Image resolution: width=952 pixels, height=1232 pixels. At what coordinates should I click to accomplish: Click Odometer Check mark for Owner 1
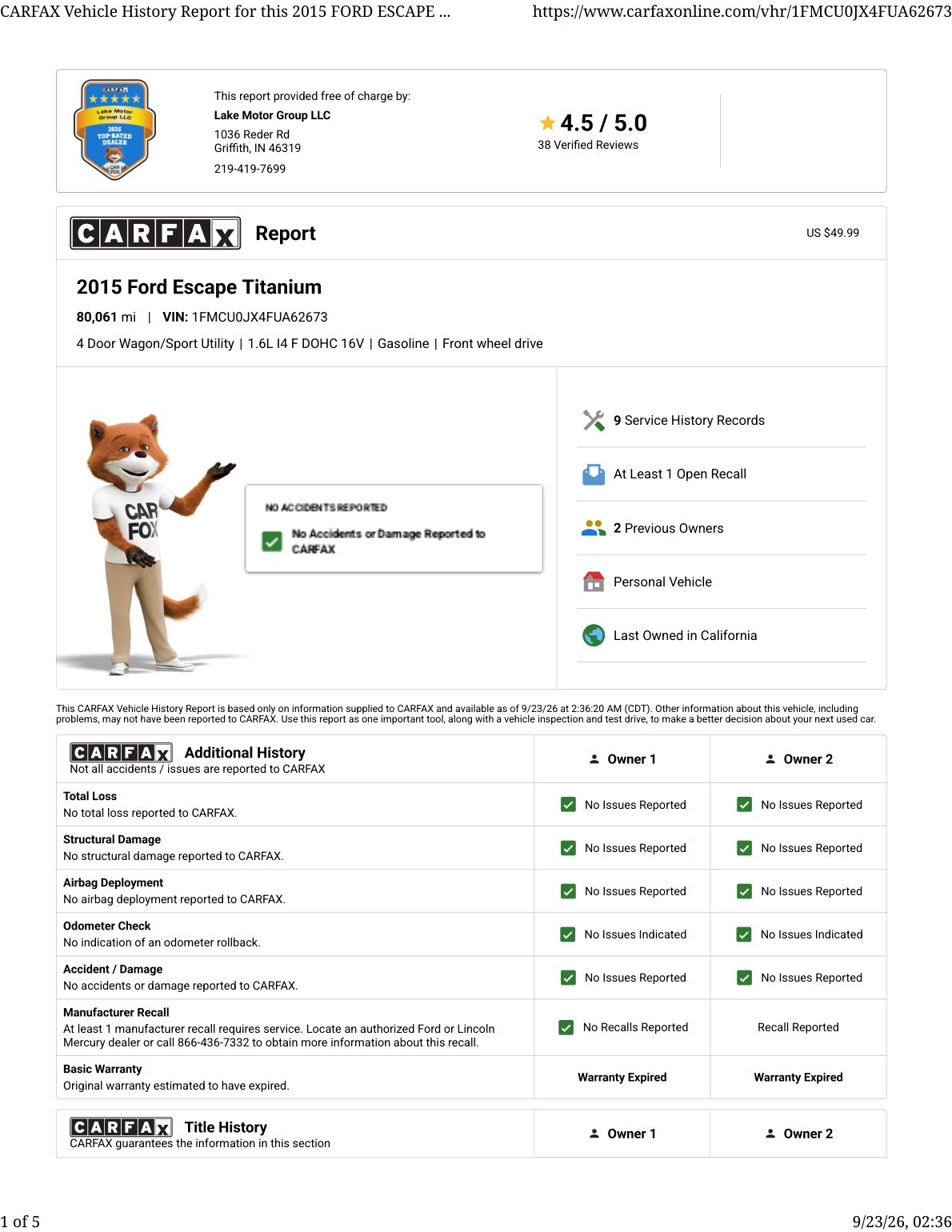(568, 934)
